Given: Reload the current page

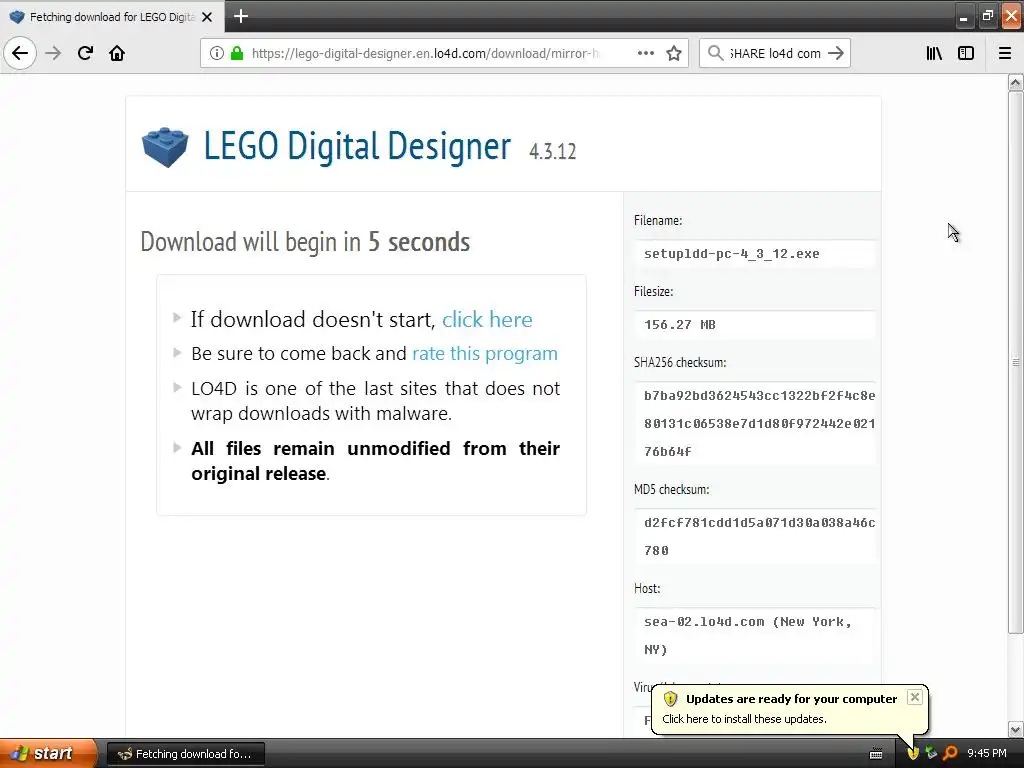Looking at the screenshot, I should pyautogui.click(x=85, y=53).
